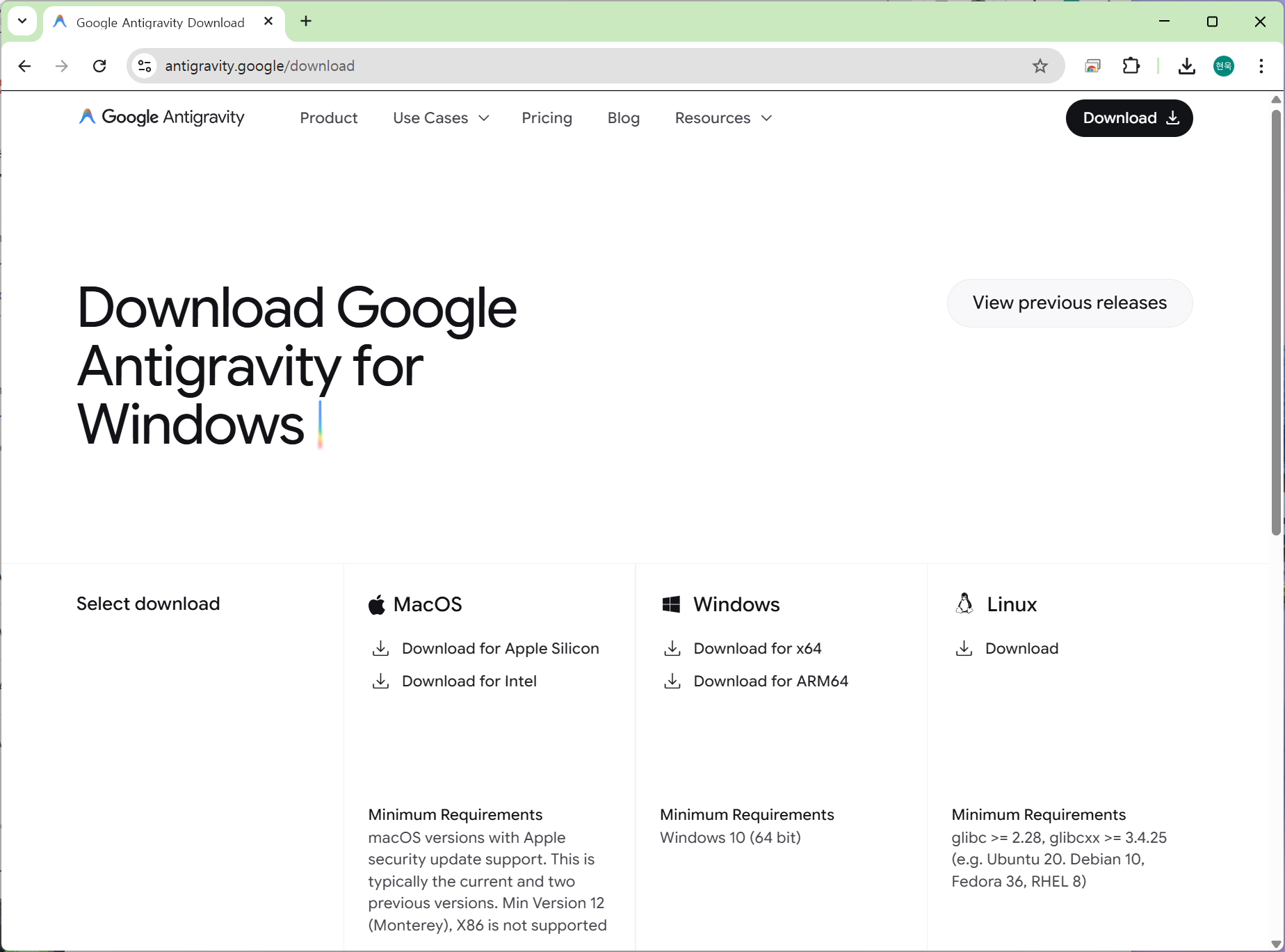Click the Google Antigravity logo
The width and height of the screenshot is (1285, 952).
pos(161,118)
